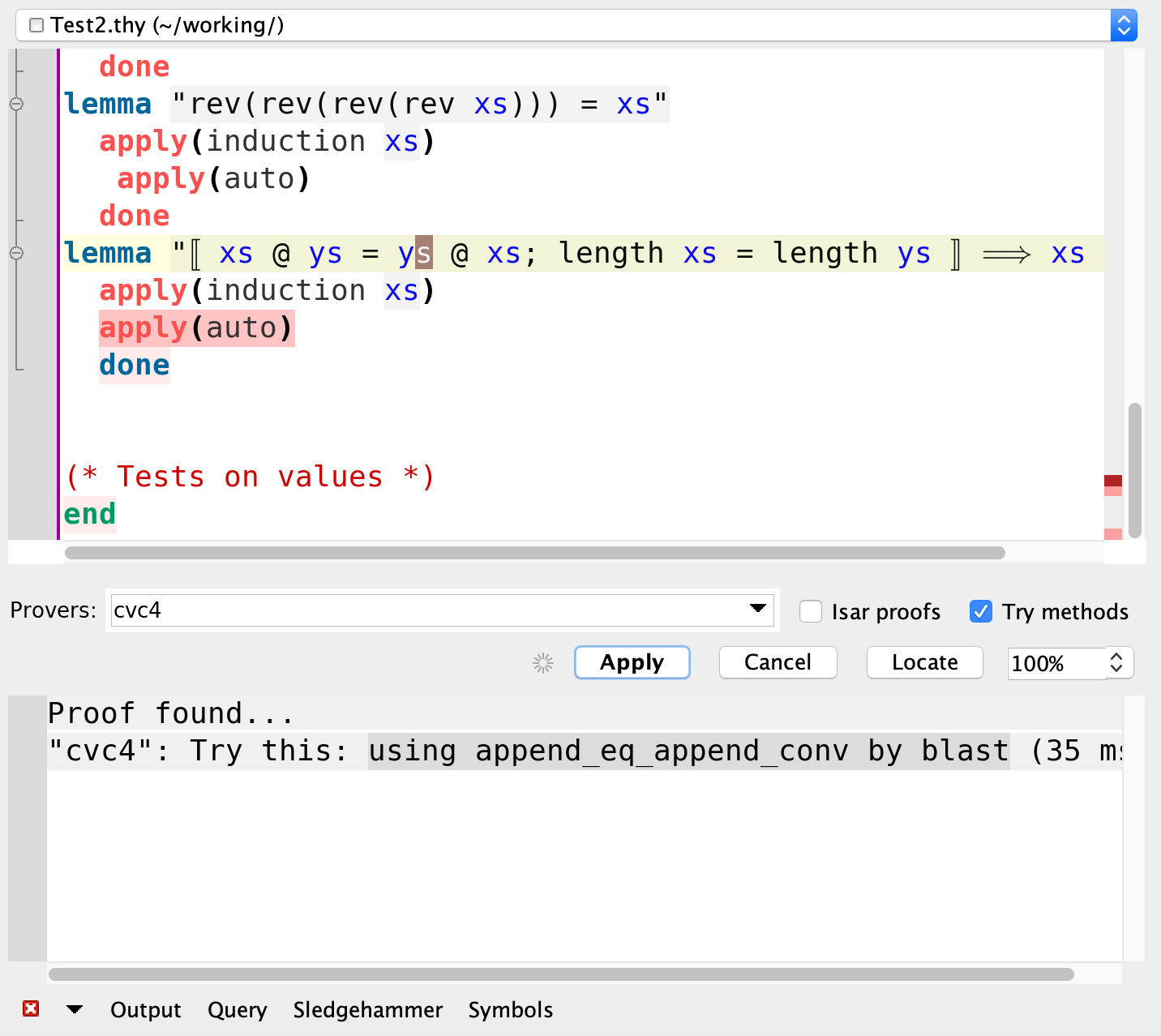Click the Locate button

(x=925, y=662)
